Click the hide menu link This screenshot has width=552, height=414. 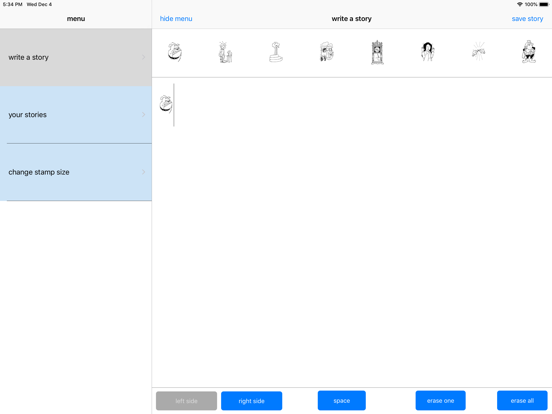tap(176, 19)
